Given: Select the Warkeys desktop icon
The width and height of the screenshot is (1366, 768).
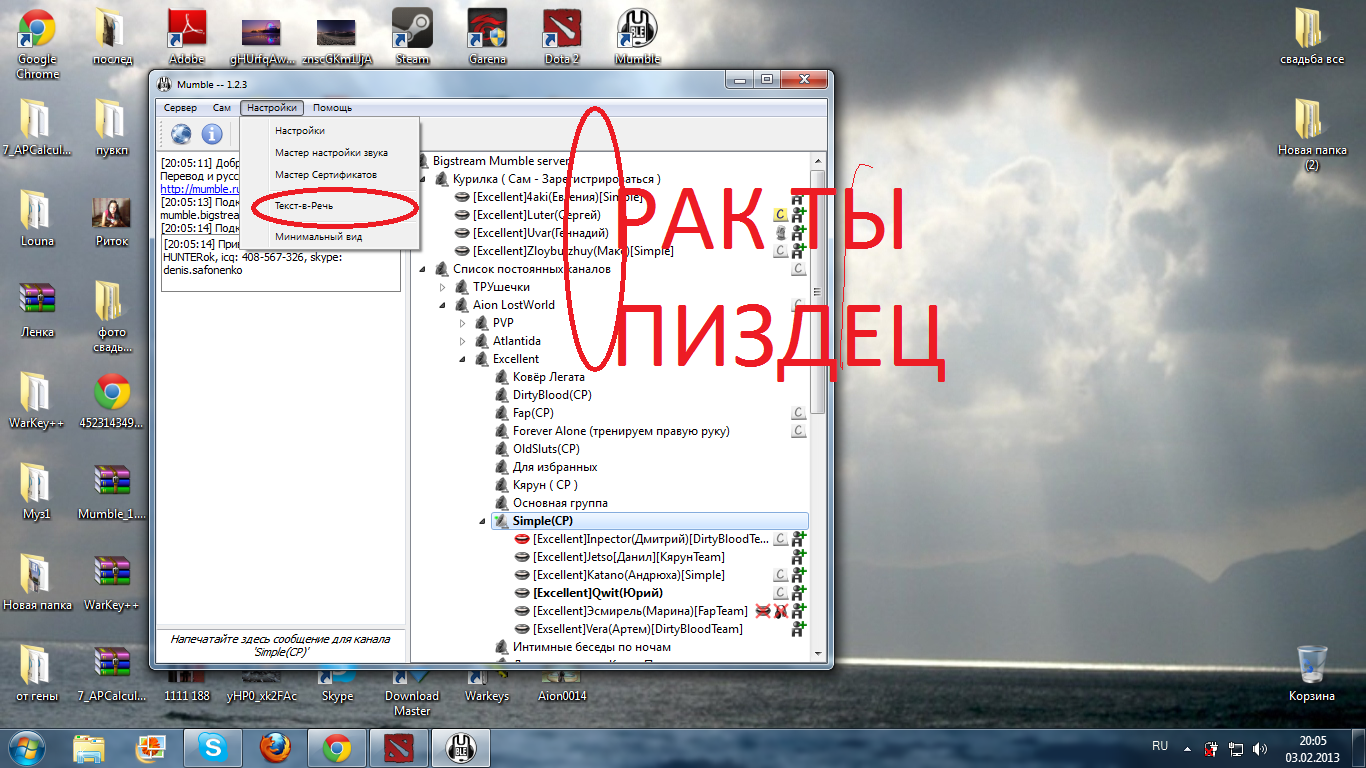Looking at the screenshot, I should [x=487, y=688].
